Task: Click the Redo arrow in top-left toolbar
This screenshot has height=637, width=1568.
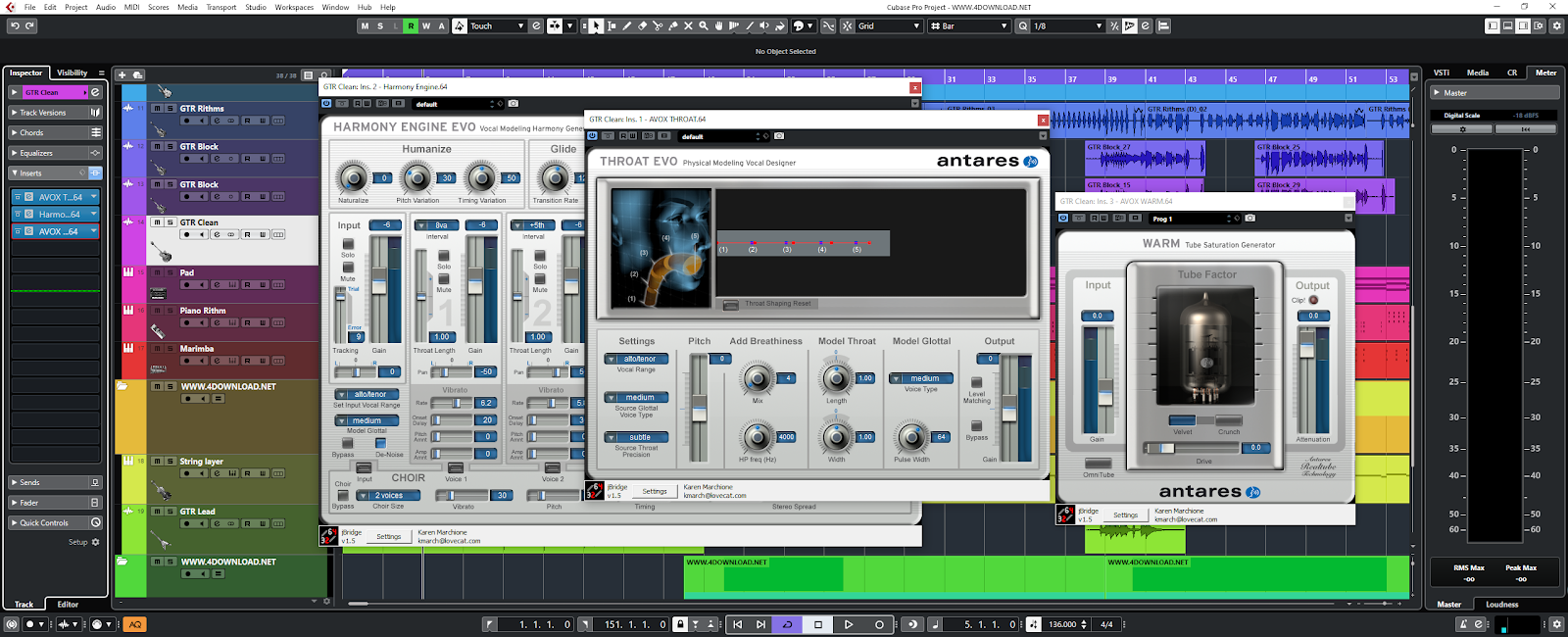Action: point(29,25)
